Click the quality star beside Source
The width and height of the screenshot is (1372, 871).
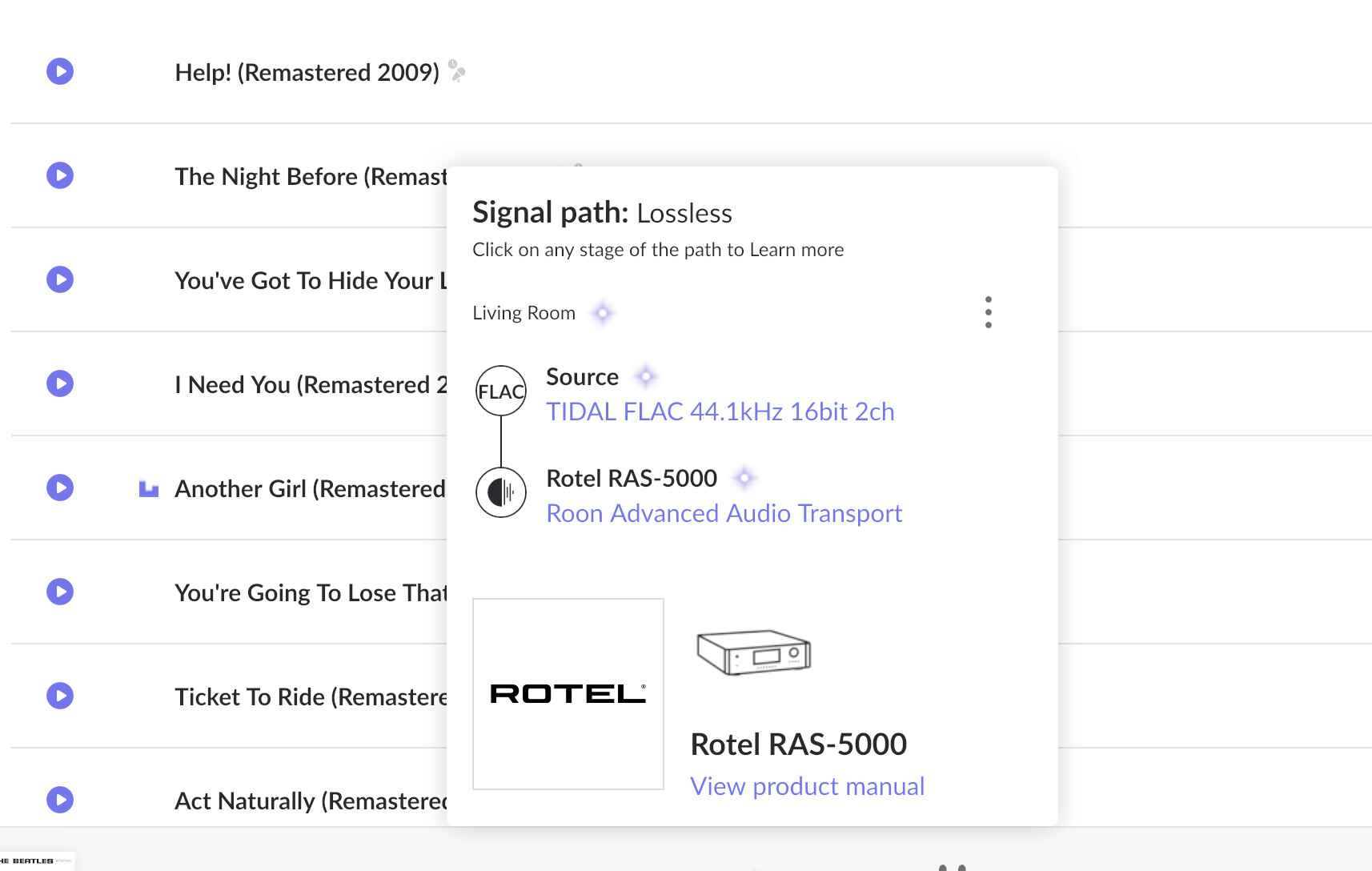pos(645,375)
